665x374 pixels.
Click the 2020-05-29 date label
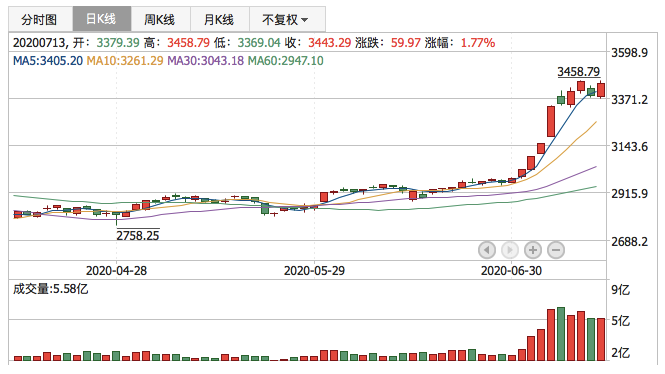(x=314, y=271)
